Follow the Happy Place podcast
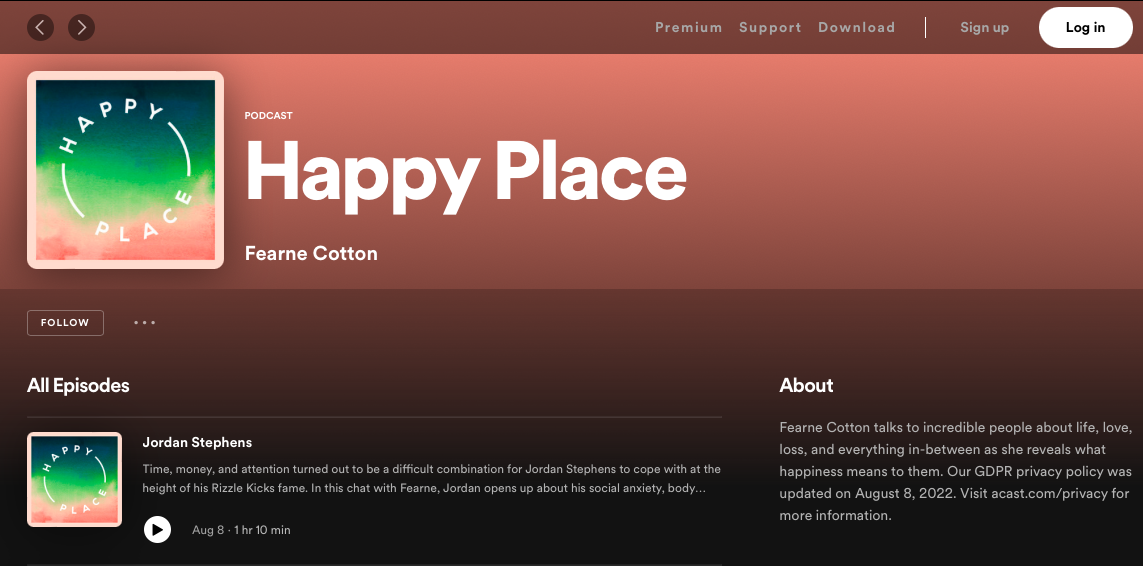This screenshot has width=1143, height=566. 65,322
